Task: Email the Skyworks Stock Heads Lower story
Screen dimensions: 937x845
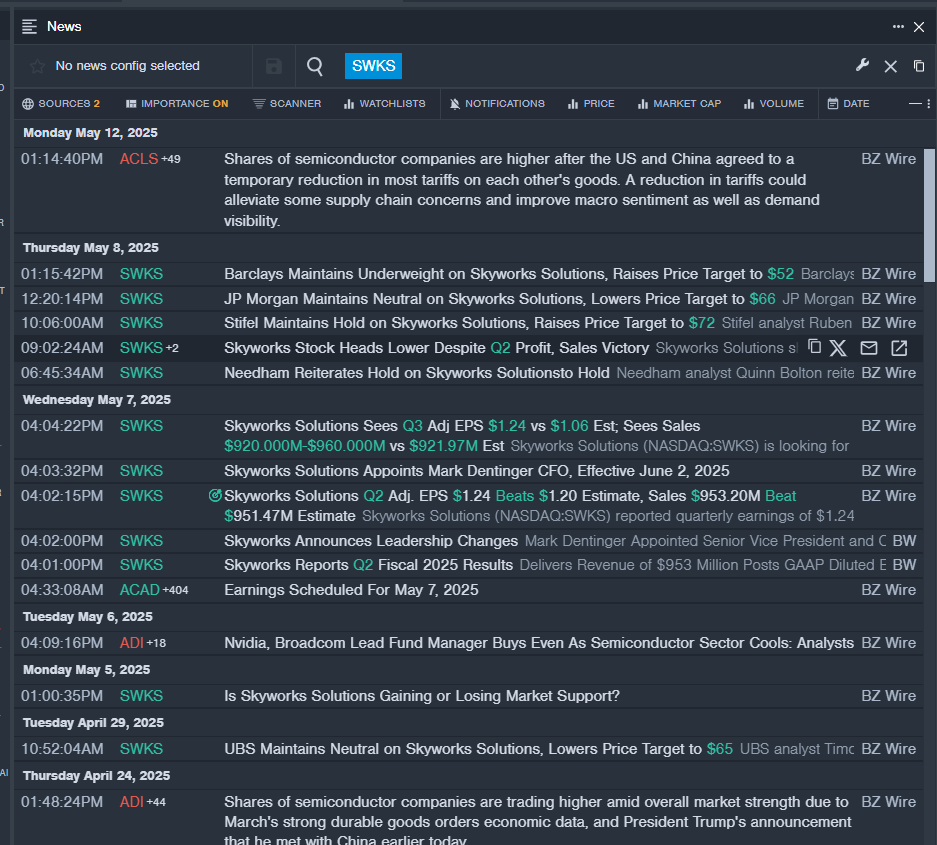Action: (x=869, y=348)
